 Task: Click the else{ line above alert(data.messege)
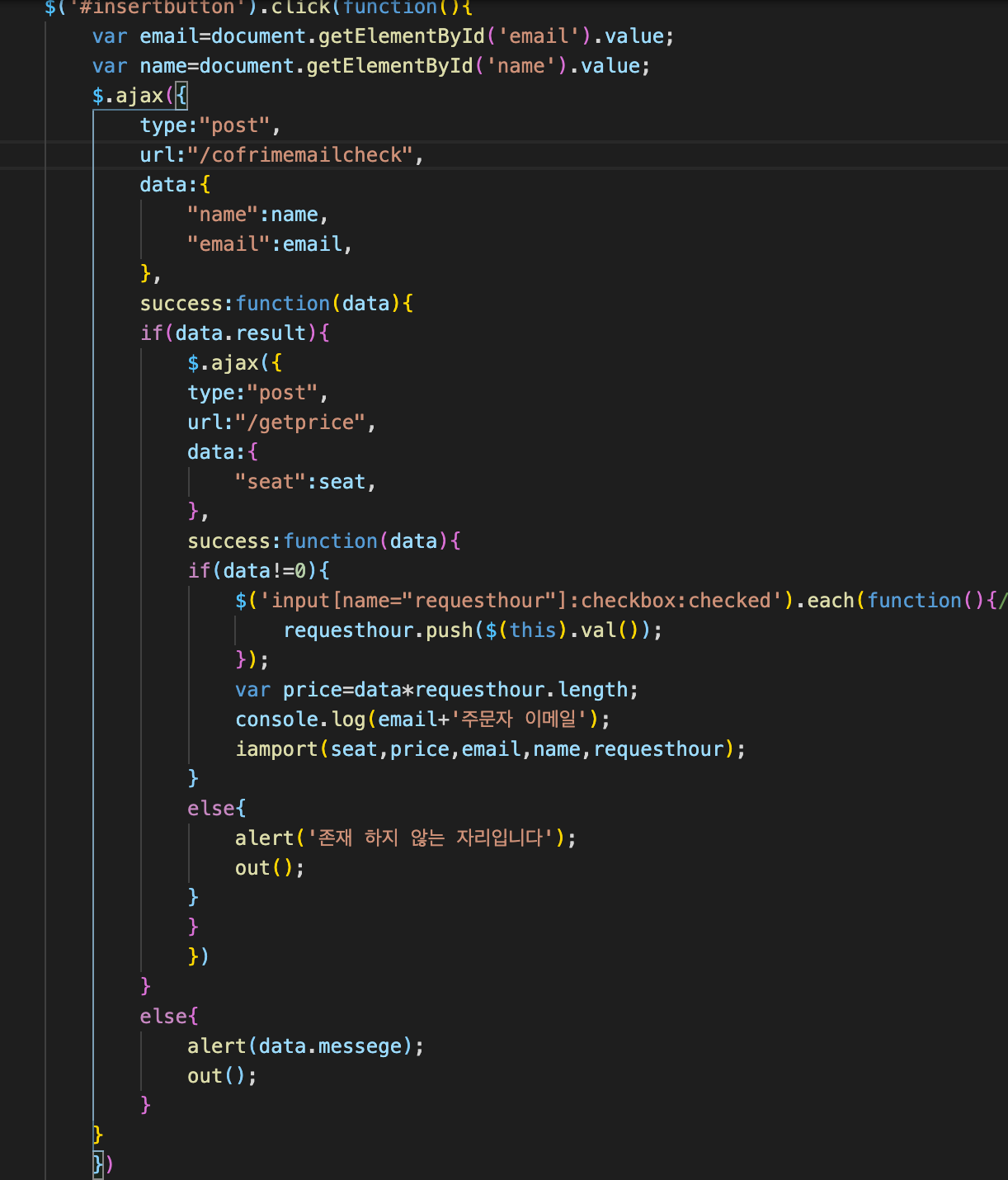(x=169, y=1017)
